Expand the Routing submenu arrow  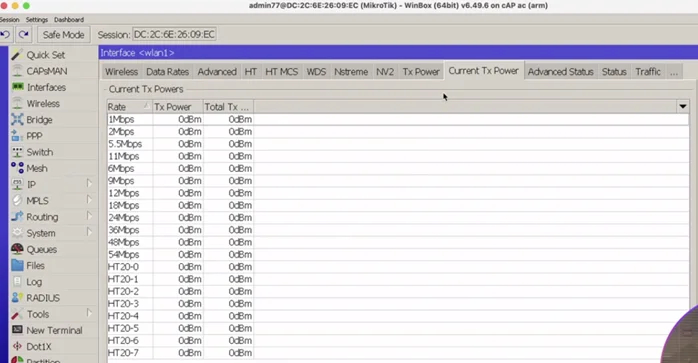[x=89, y=216]
